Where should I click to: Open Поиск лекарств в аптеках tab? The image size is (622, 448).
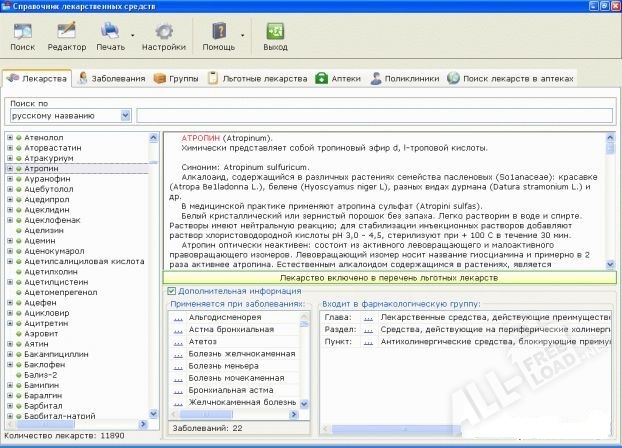click(510, 78)
